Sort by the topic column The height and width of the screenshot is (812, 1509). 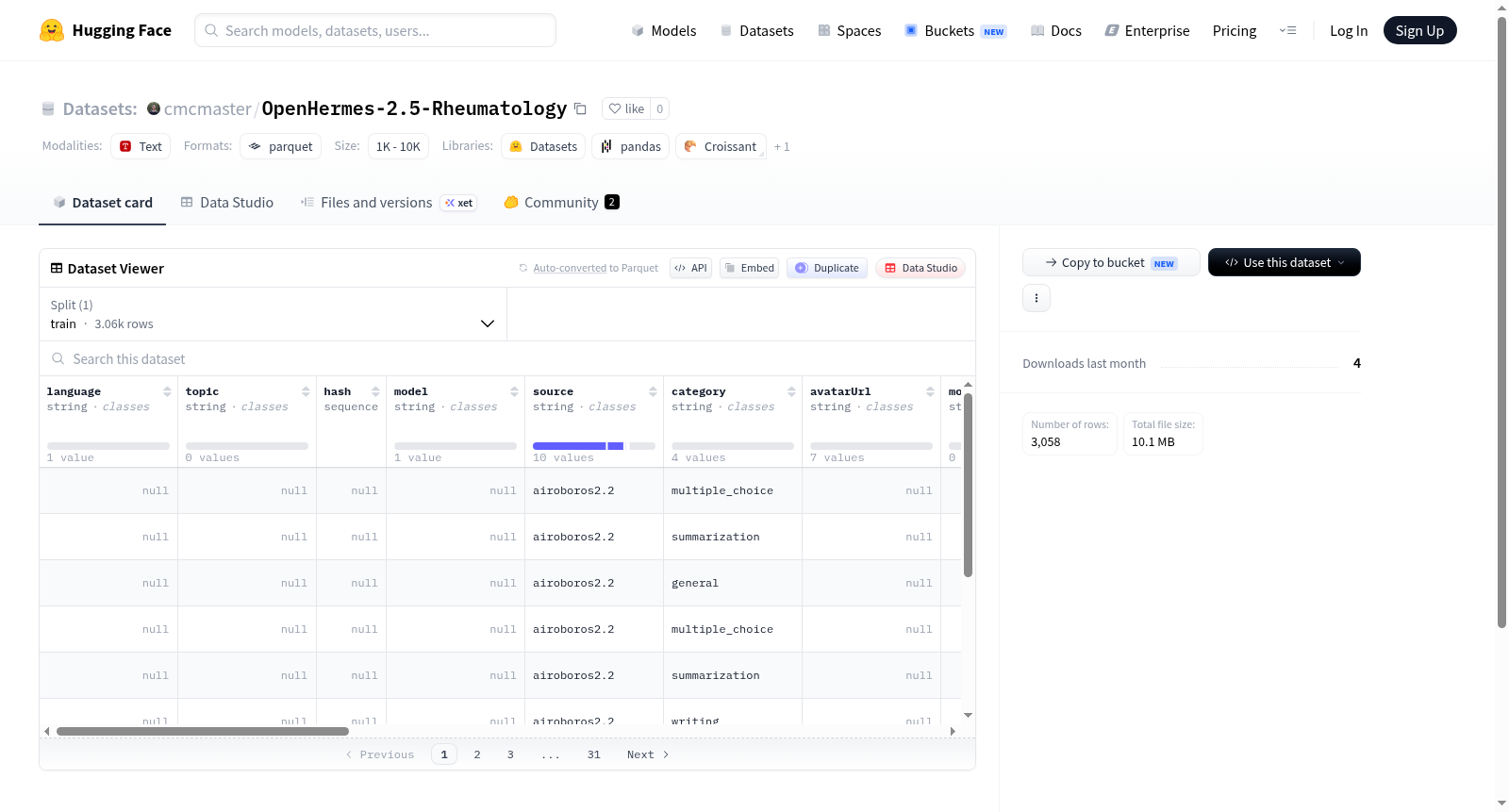point(306,391)
